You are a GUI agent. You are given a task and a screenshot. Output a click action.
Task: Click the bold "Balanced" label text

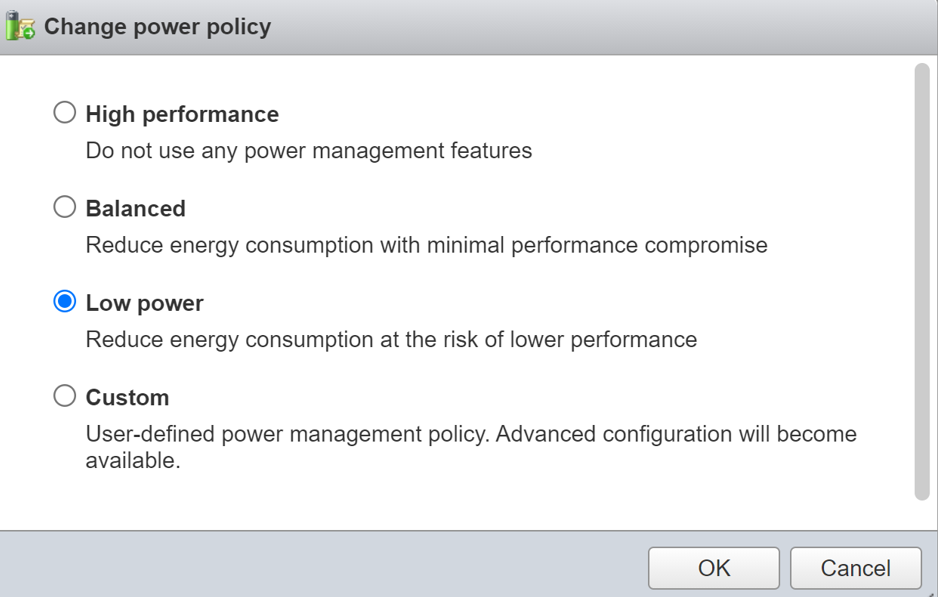pos(136,208)
